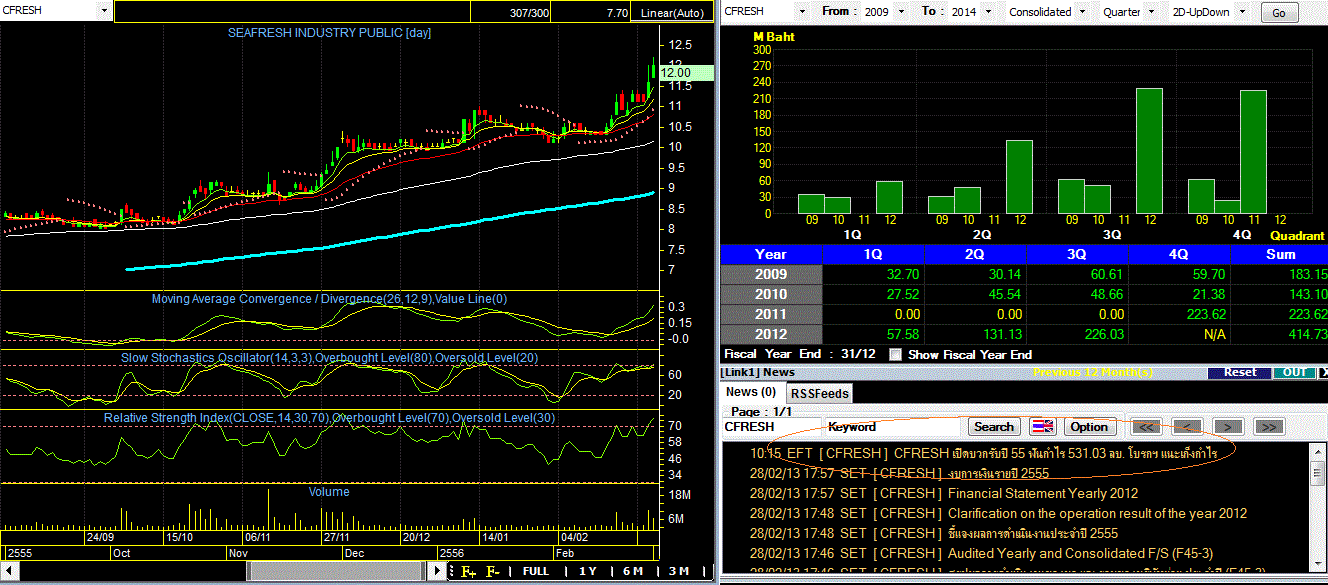Click the Moving Average Convergence / Divergence label
1328x585 pixels.
(329, 298)
